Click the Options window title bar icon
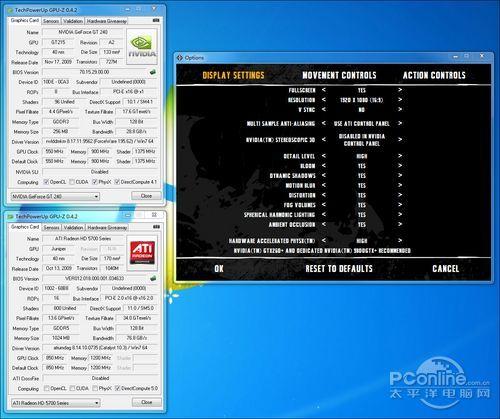This screenshot has height=419, width=500. point(180,58)
